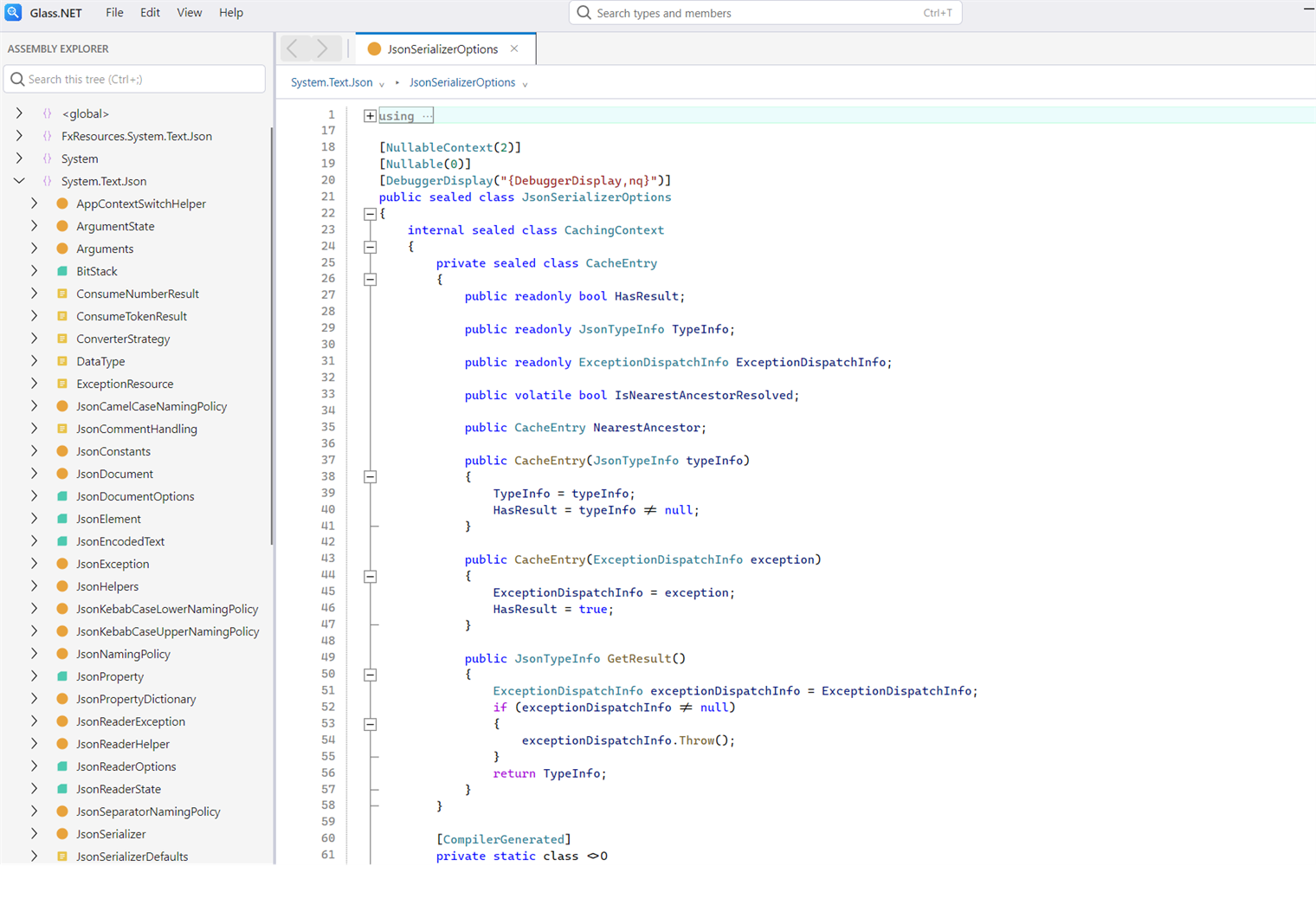The width and height of the screenshot is (1316, 905).
Task: Click the JsonProperty struct icon
Action: [x=62, y=676]
